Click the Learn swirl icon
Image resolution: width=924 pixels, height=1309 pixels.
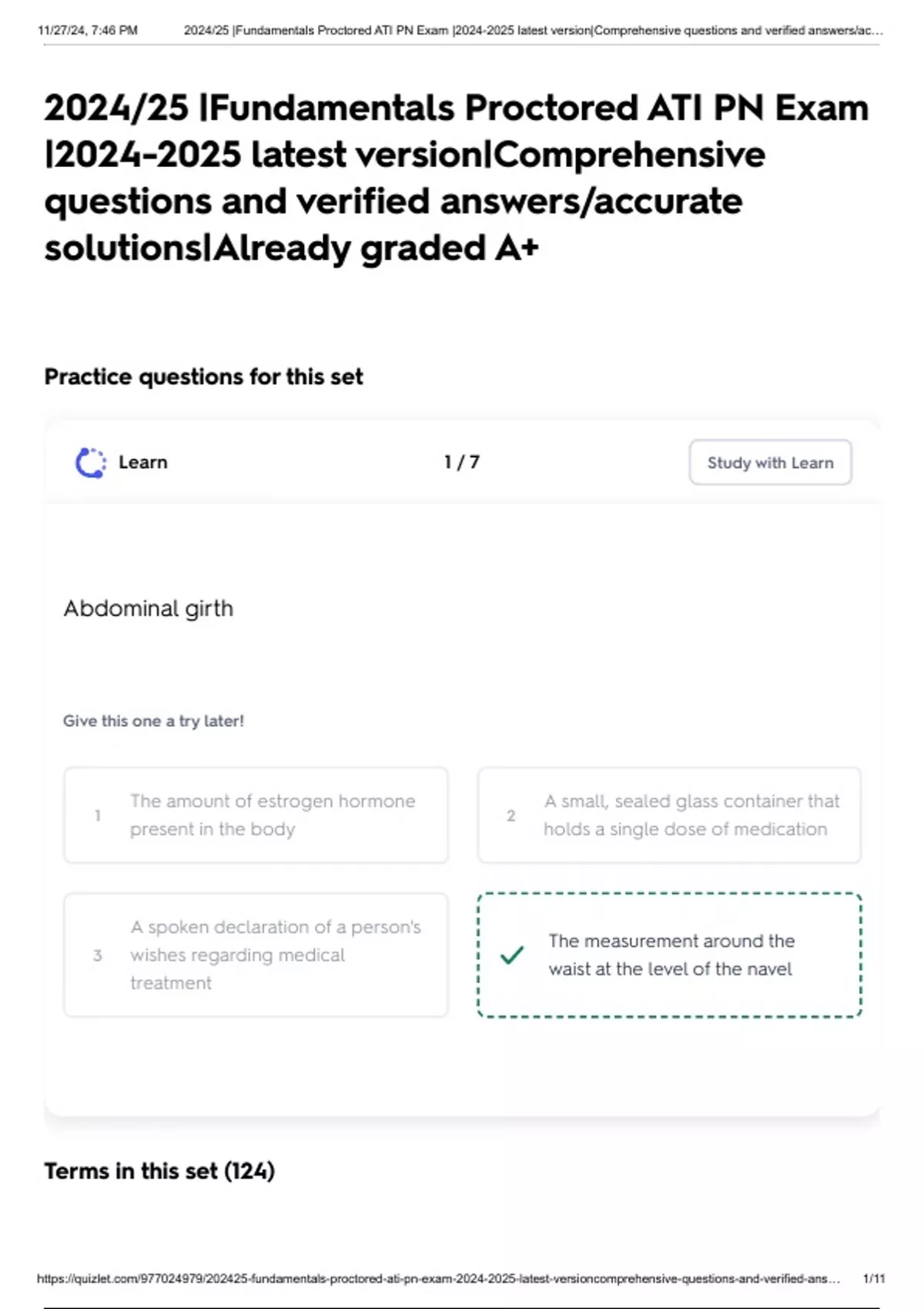tap(91, 463)
